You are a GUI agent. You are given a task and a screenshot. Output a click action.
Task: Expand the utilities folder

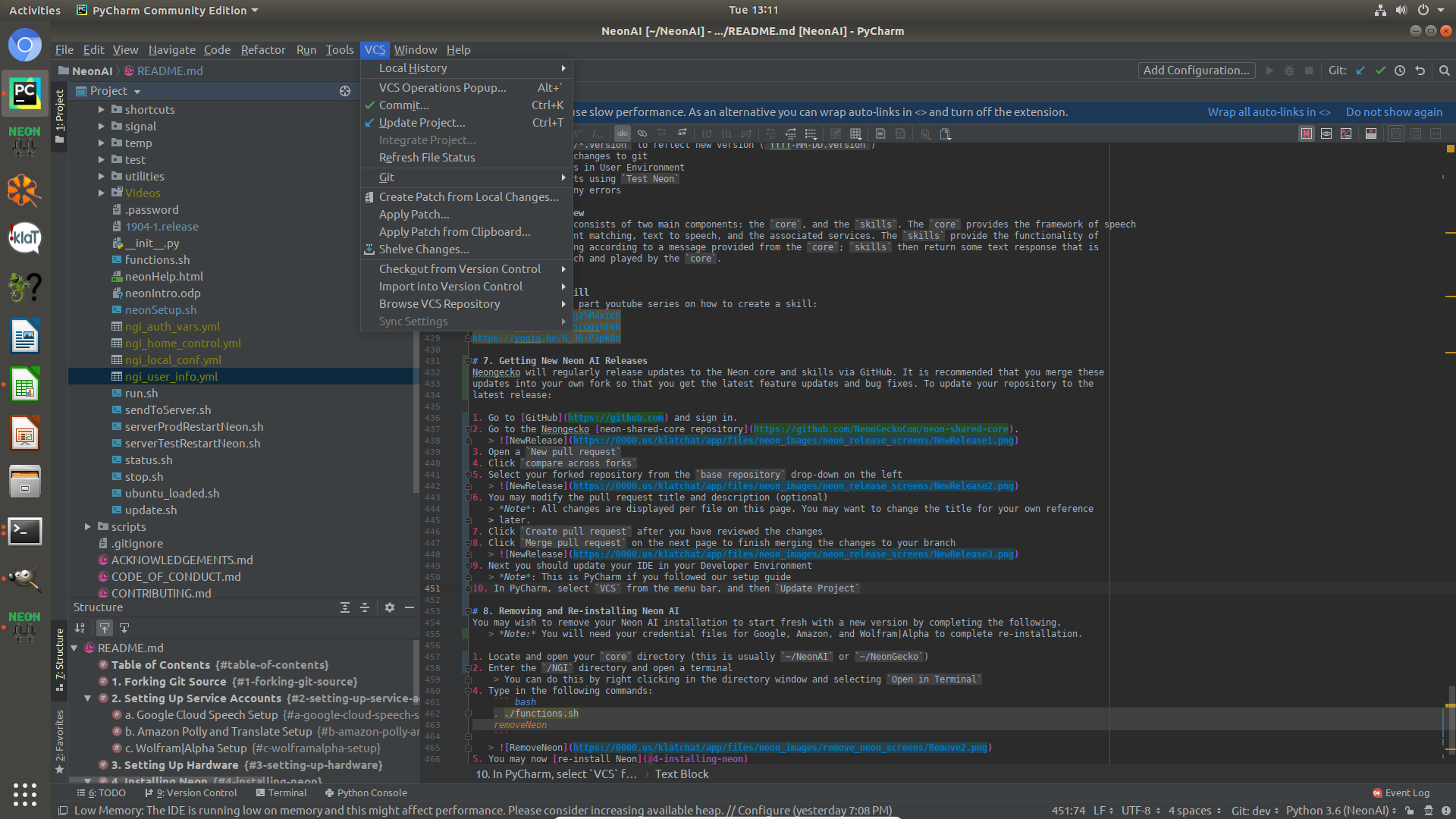[101, 176]
